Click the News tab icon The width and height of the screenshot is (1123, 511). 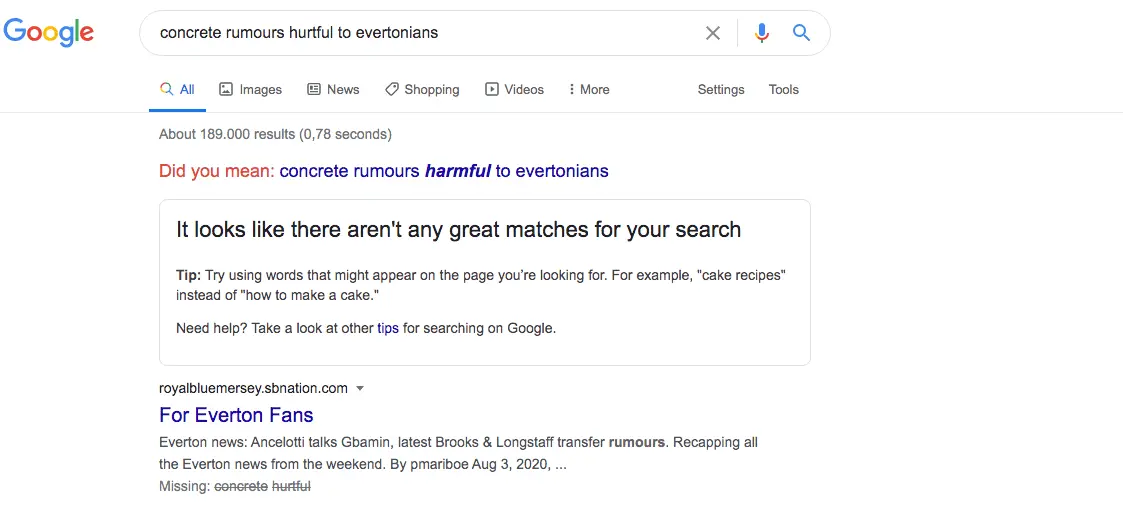314,89
